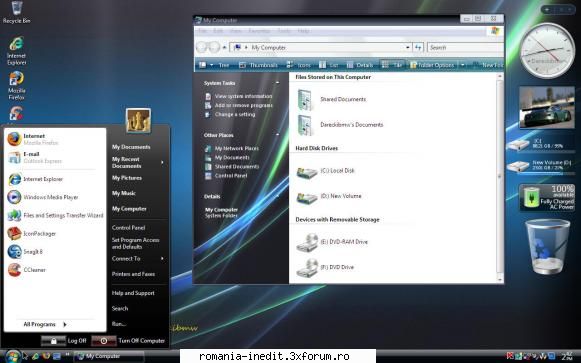
Task: Expand Connect To submenu
Action: (x=162, y=259)
